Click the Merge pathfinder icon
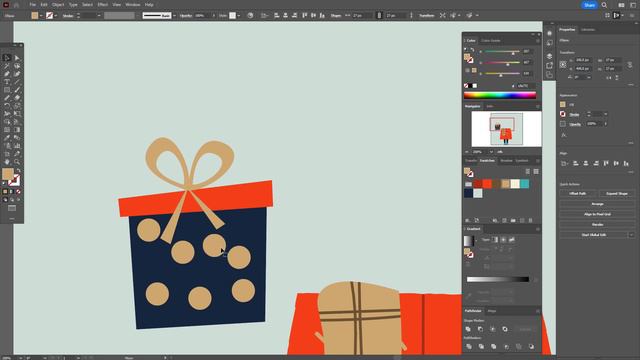Viewport: 640px width, 360px height. 493,347
